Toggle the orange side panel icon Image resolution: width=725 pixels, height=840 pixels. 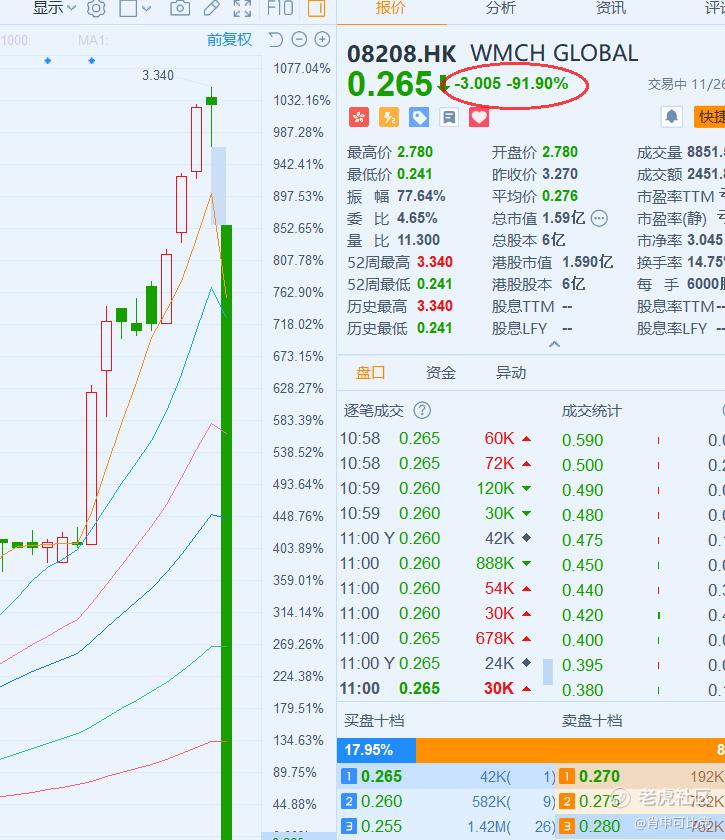click(x=317, y=8)
